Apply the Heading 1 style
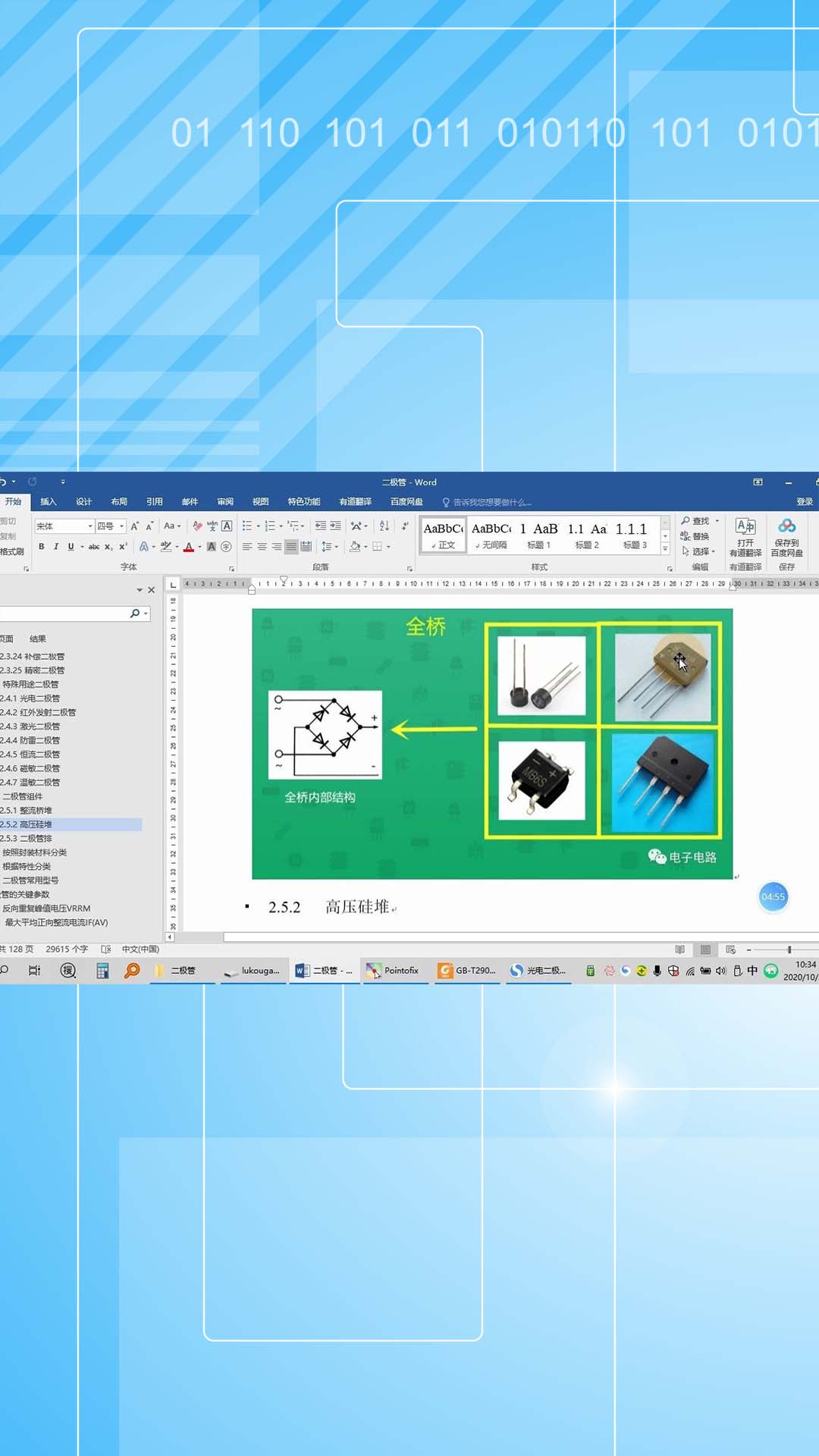 point(539,535)
